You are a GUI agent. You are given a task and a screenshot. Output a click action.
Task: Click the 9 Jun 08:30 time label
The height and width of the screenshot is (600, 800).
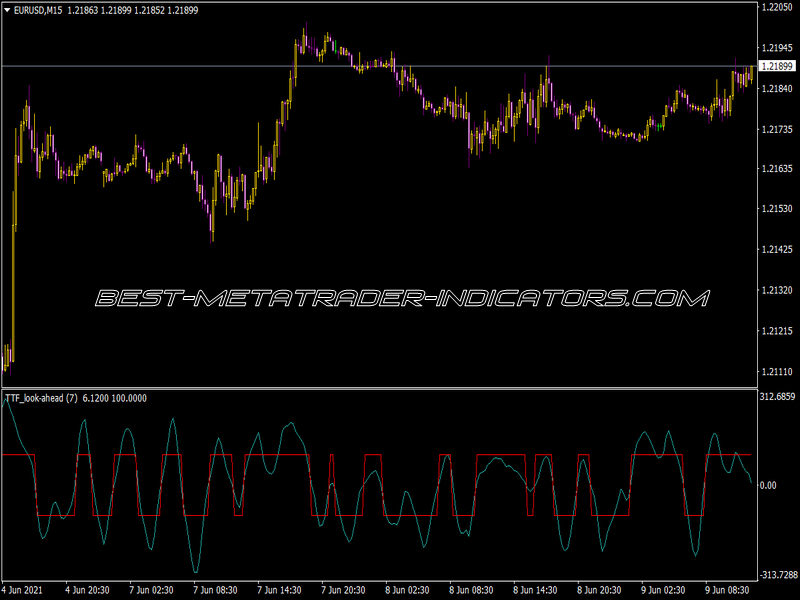click(727, 590)
